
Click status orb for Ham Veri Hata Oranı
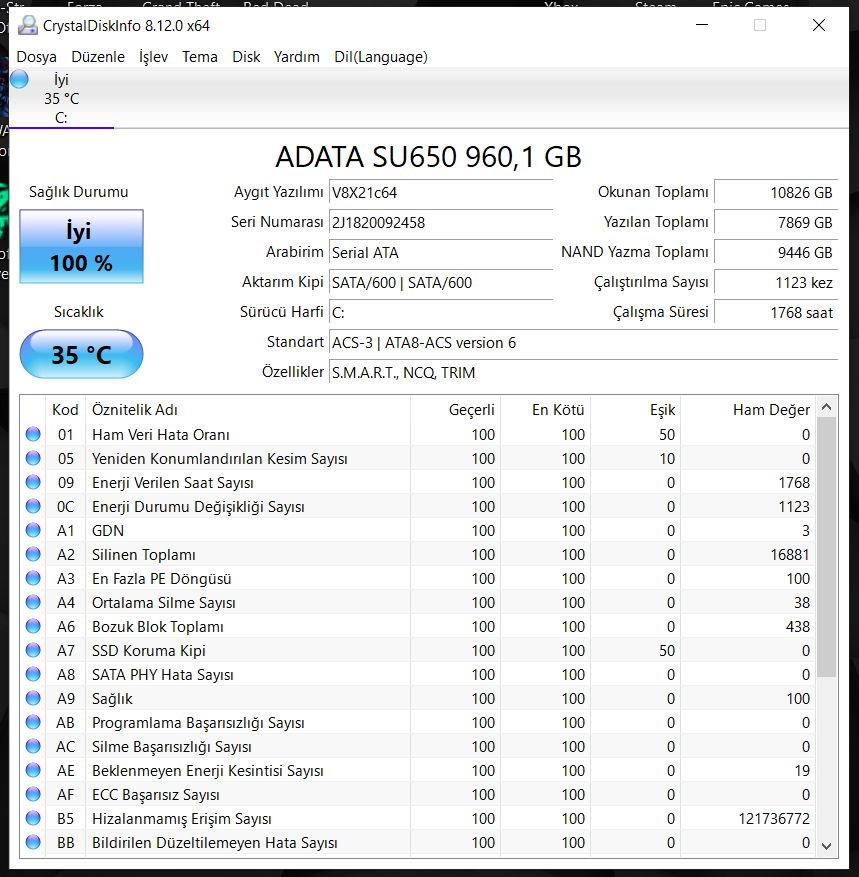pos(33,434)
